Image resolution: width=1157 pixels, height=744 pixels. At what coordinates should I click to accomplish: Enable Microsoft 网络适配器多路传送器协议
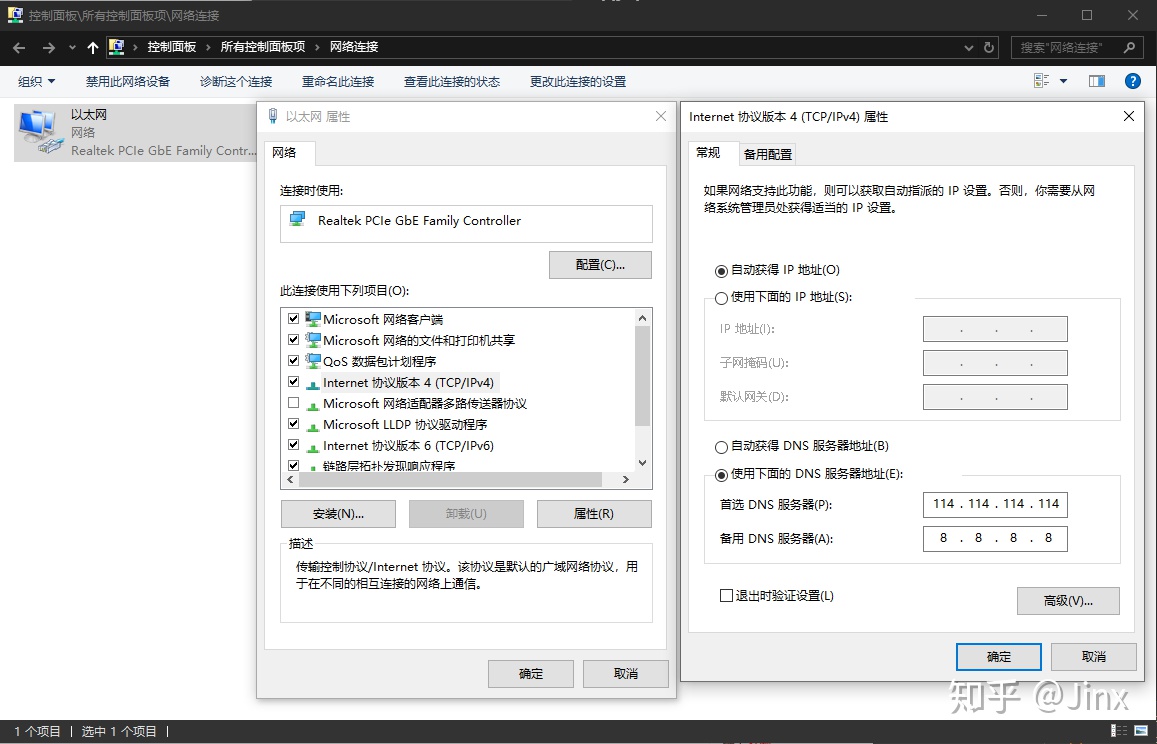click(293, 403)
